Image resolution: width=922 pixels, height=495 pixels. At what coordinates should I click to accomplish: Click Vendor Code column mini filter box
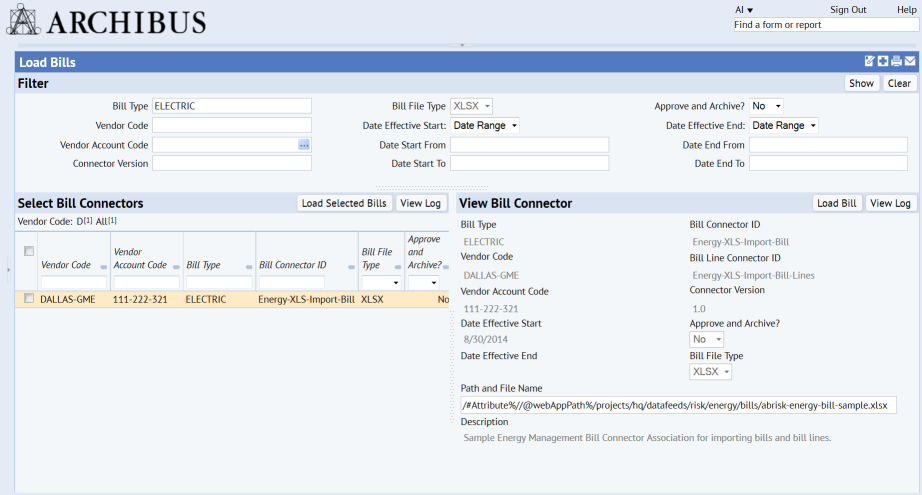coord(74,283)
